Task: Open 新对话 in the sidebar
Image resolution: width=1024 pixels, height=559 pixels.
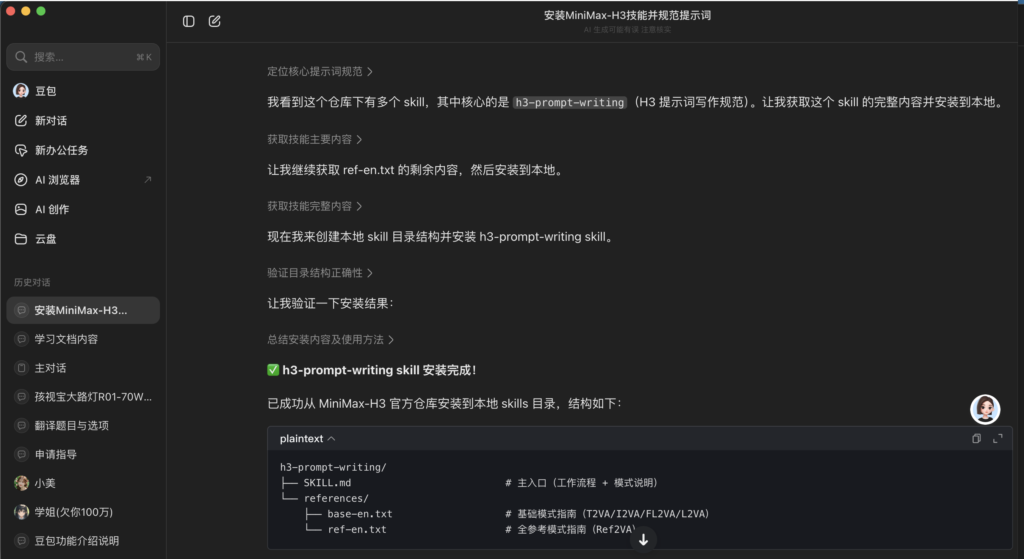Action: click(x=83, y=120)
